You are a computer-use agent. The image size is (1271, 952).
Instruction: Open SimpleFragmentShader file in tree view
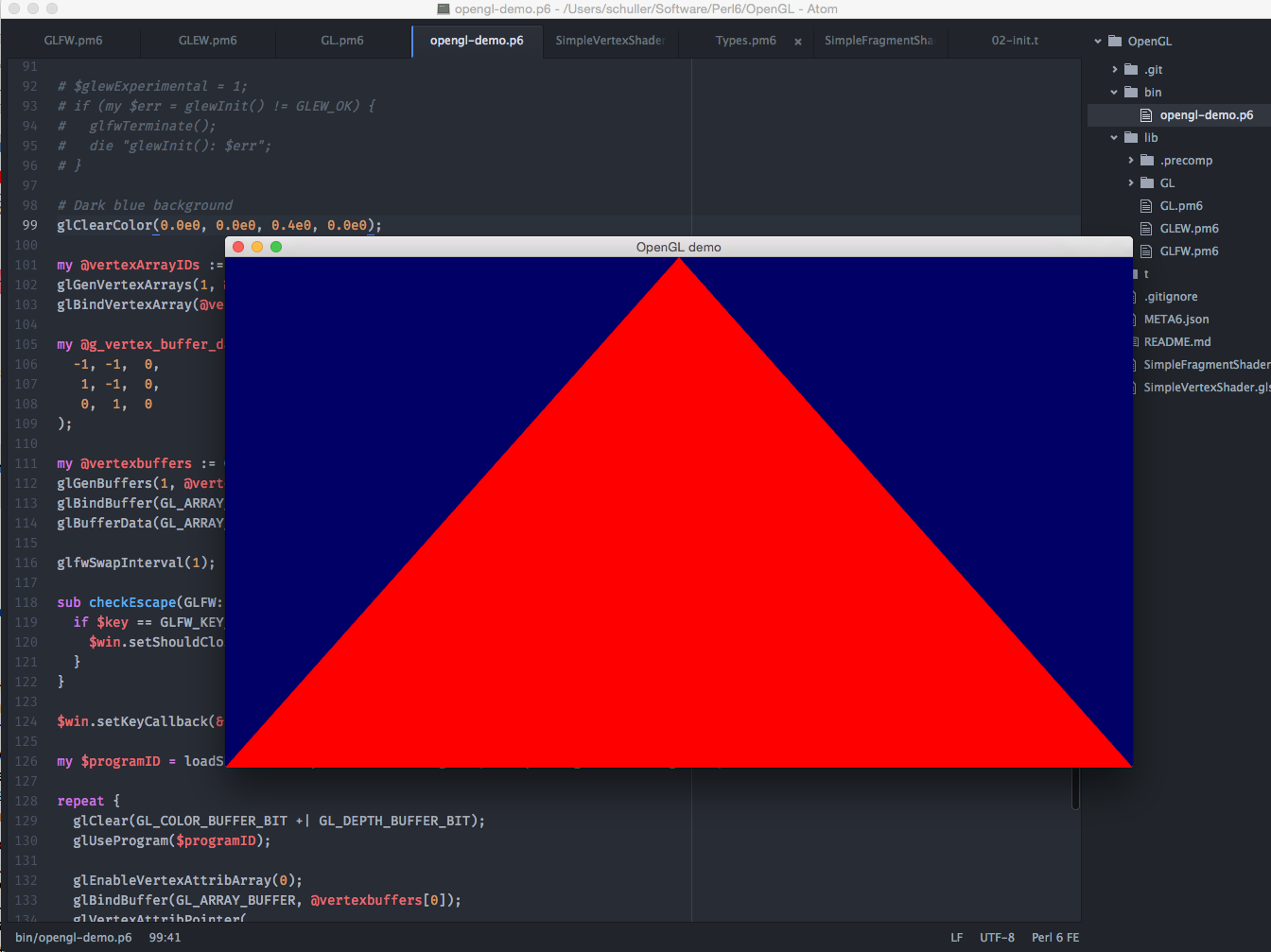point(1207,365)
